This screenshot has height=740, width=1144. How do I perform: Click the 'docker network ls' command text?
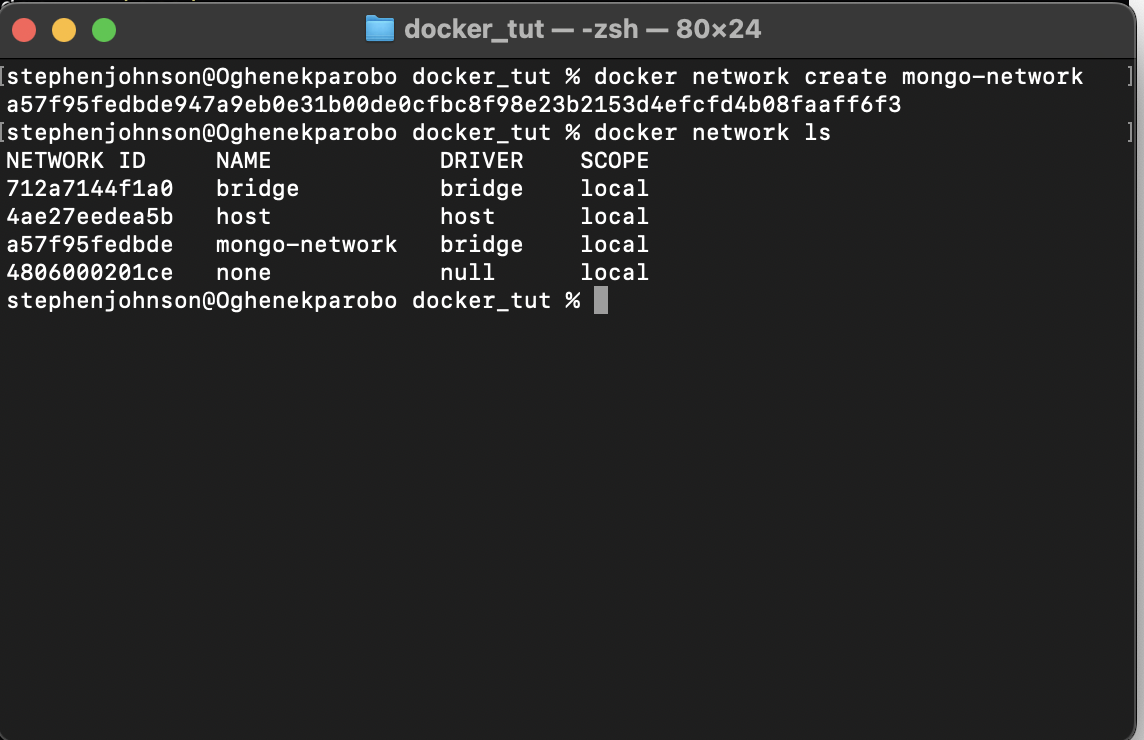click(712, 133)
